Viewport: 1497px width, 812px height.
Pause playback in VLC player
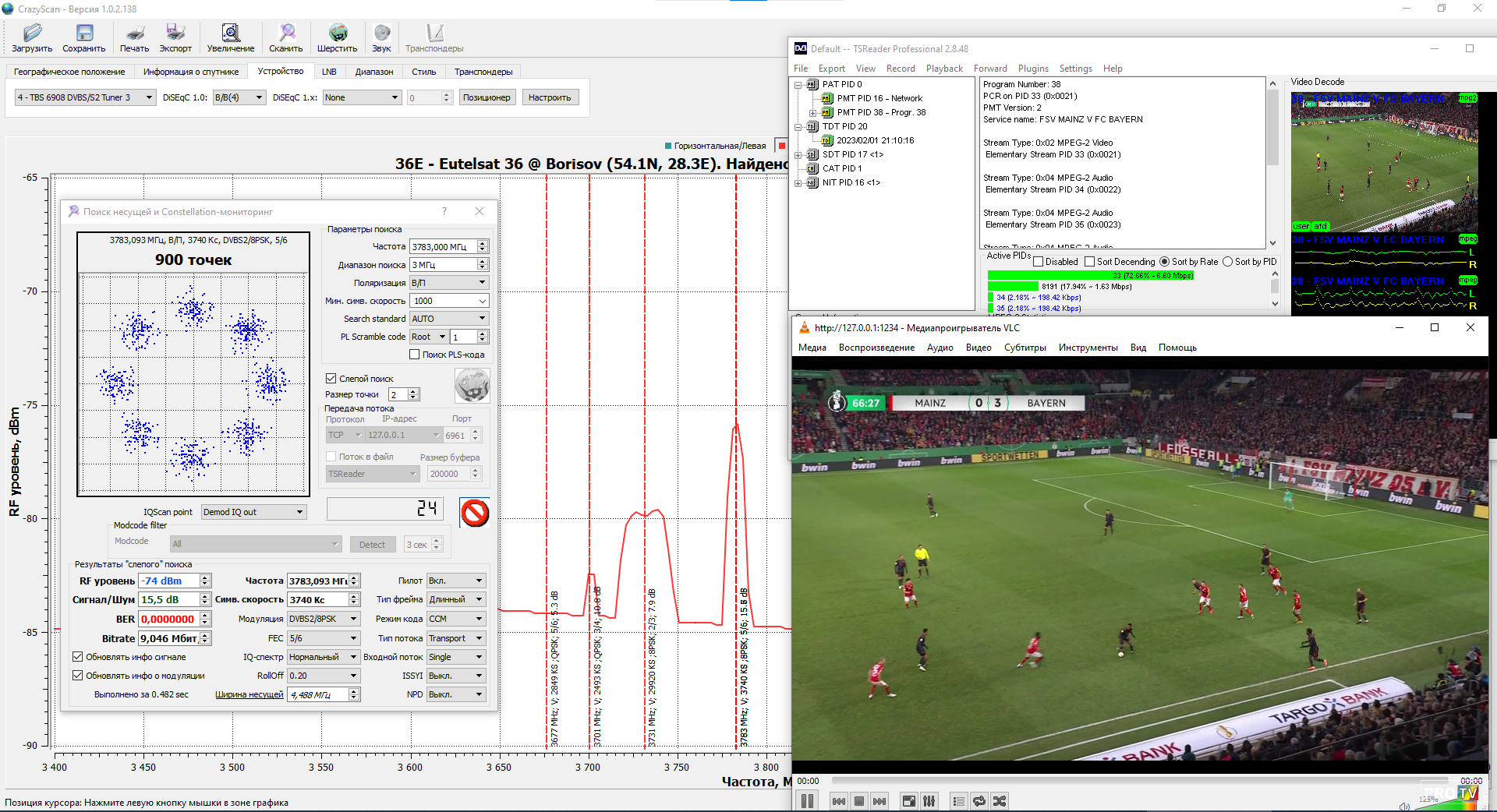click(807, 800)
